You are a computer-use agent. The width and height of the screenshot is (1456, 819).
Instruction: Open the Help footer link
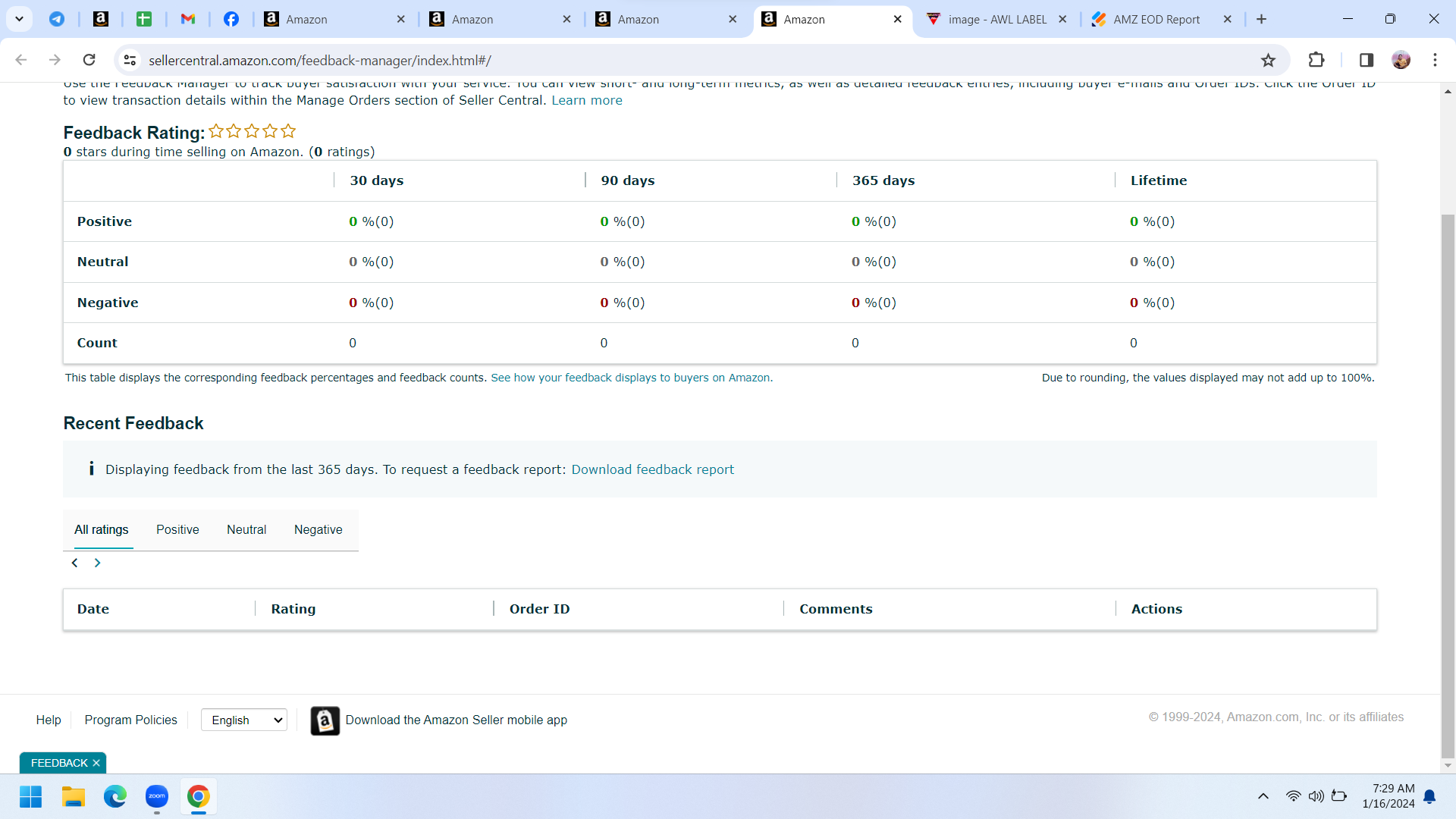point(49,720)
